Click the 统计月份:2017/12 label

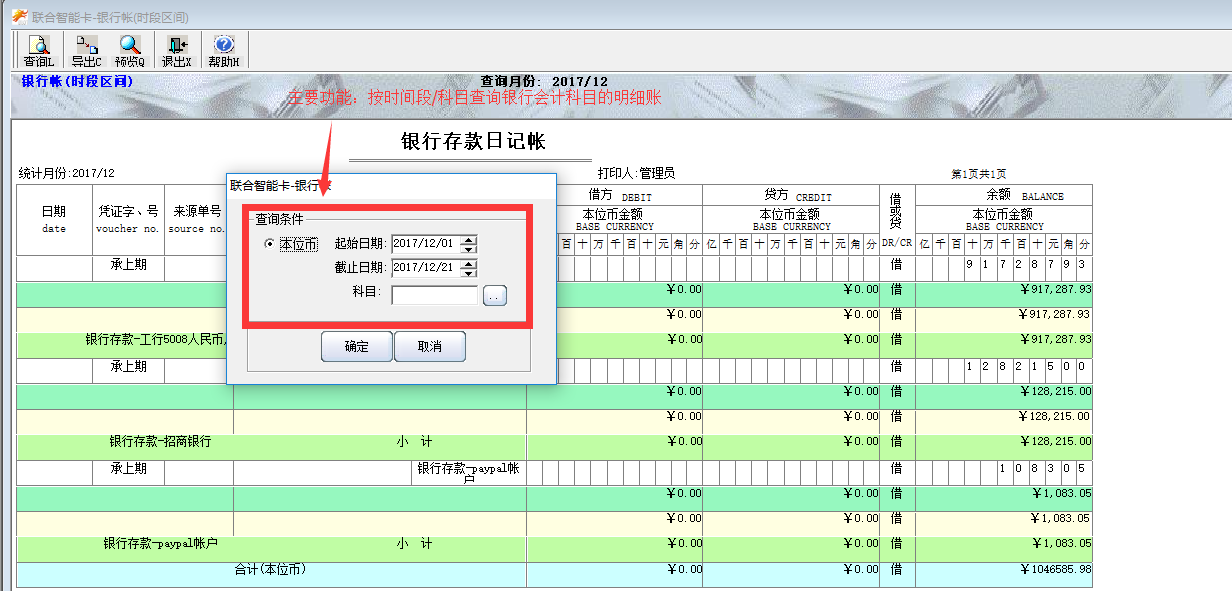click(x=67, y=173)
